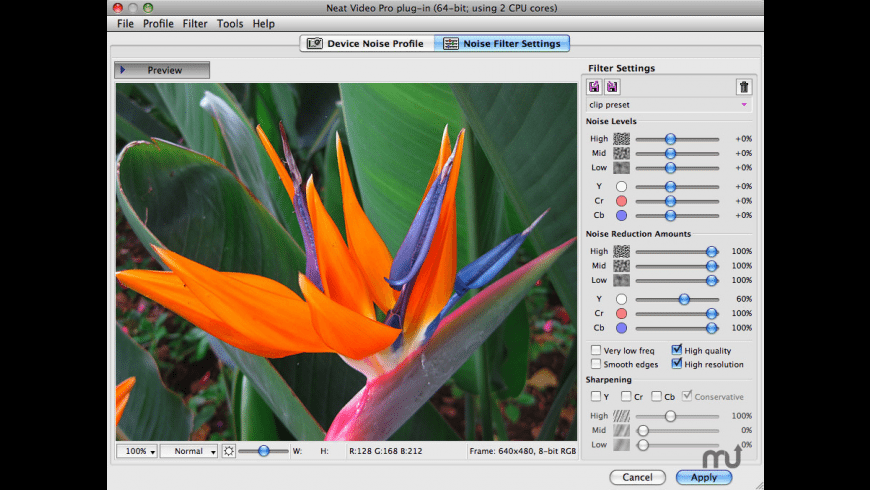Open the File menu

pyautogui.click(x=125, y=24)
